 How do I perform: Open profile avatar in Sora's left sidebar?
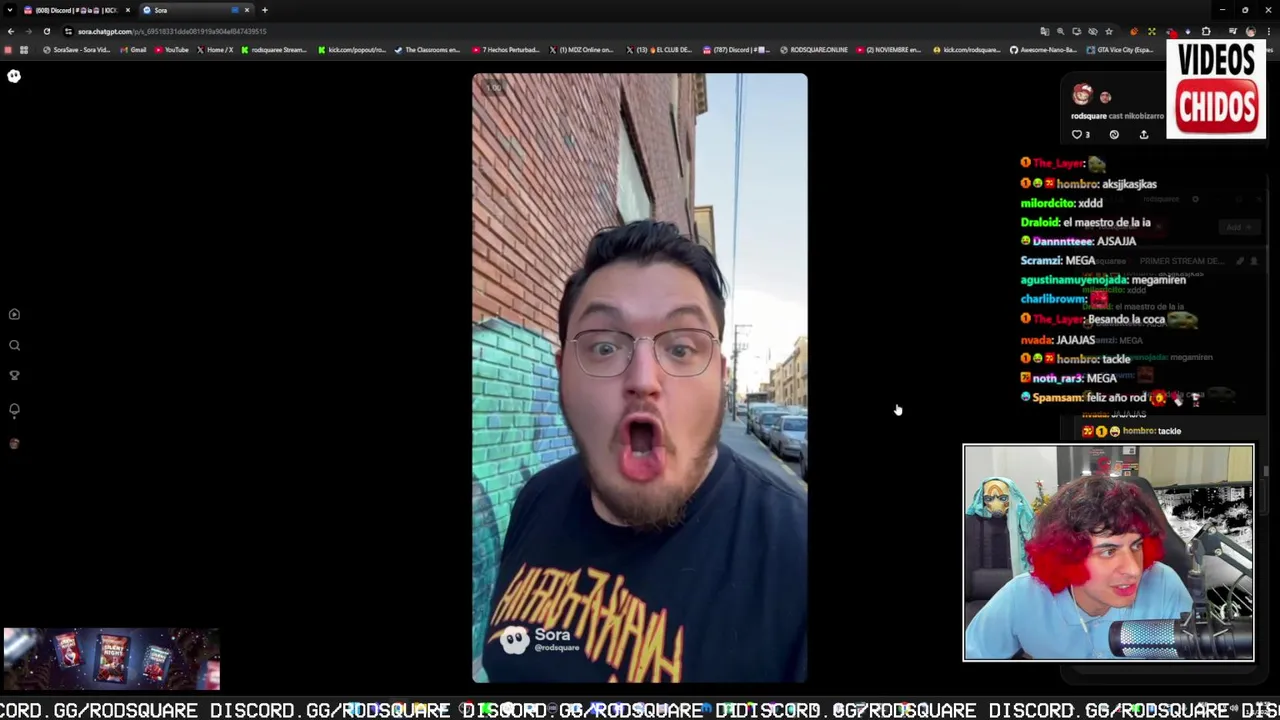tap(14, 444)
